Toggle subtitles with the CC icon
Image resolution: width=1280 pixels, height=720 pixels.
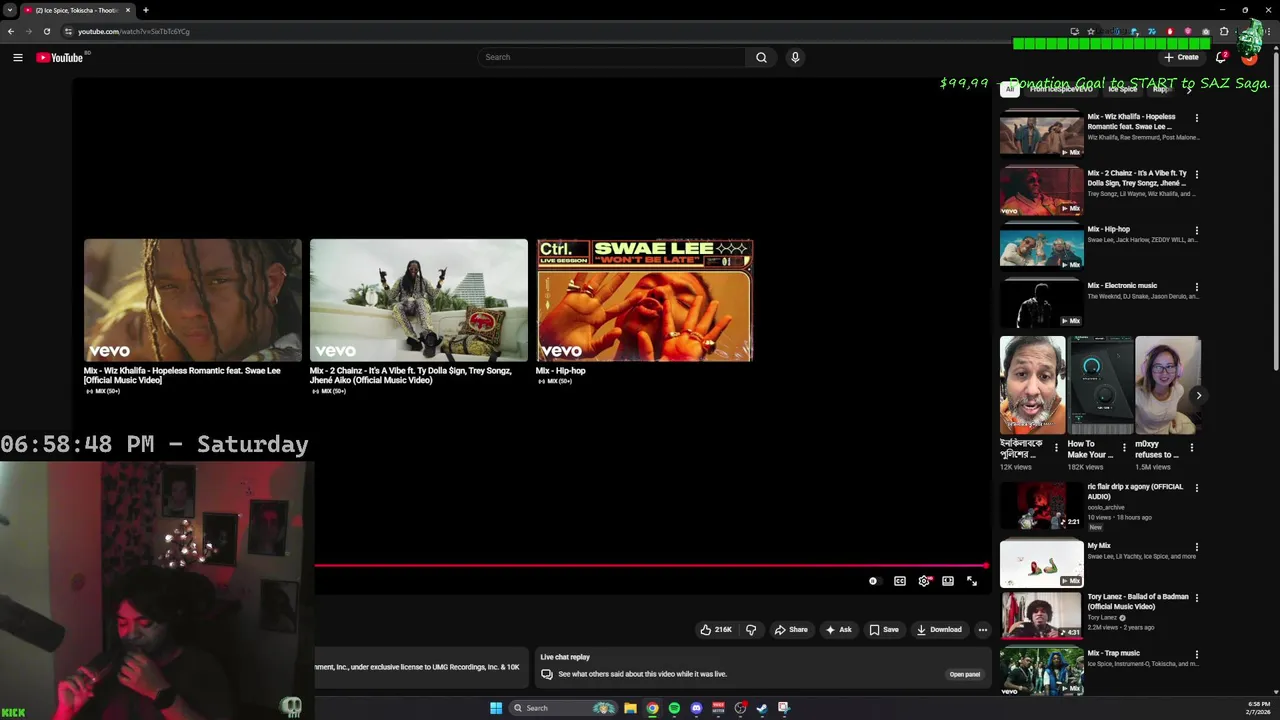pyautogui.click(x=900, y=581)
